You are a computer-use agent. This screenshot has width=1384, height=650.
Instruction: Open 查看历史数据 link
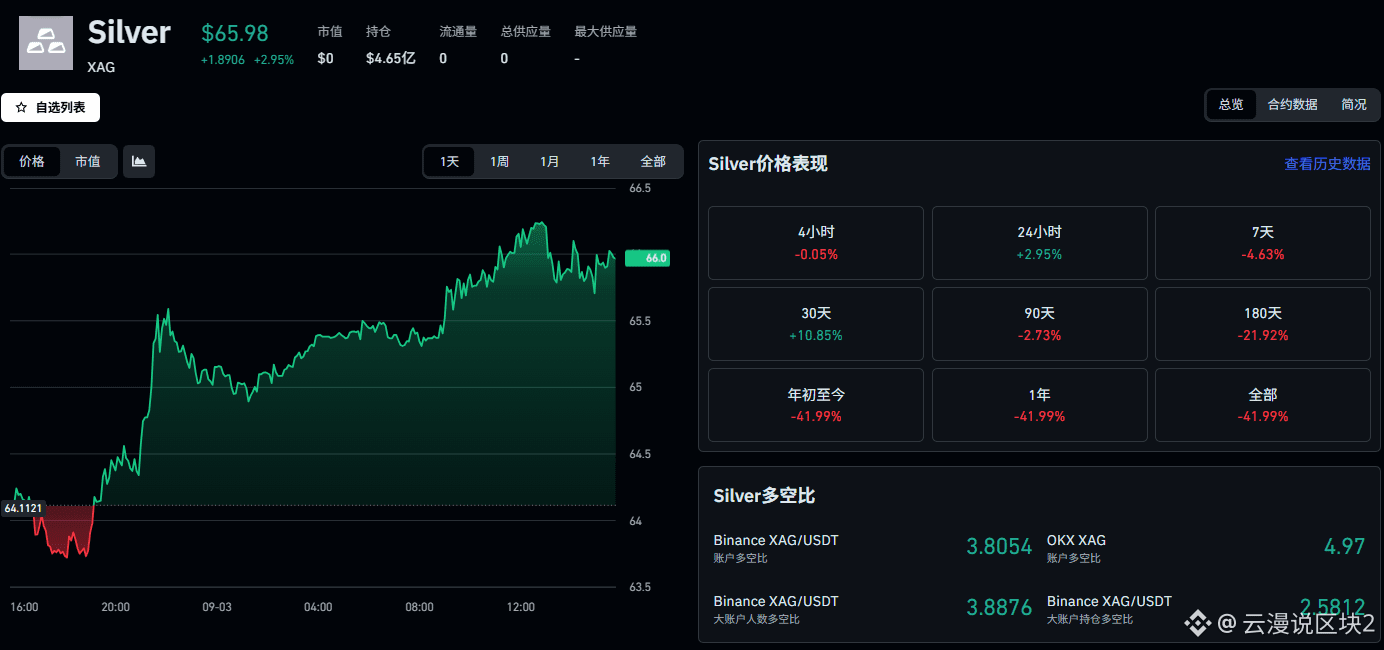(1327, 164)
